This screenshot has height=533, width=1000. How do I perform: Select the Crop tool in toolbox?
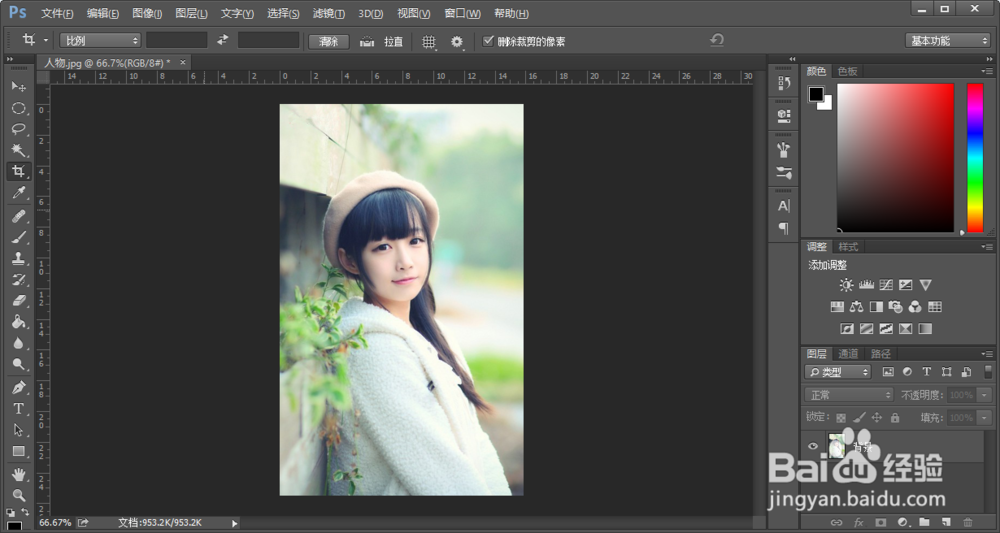tap(18, 171)
